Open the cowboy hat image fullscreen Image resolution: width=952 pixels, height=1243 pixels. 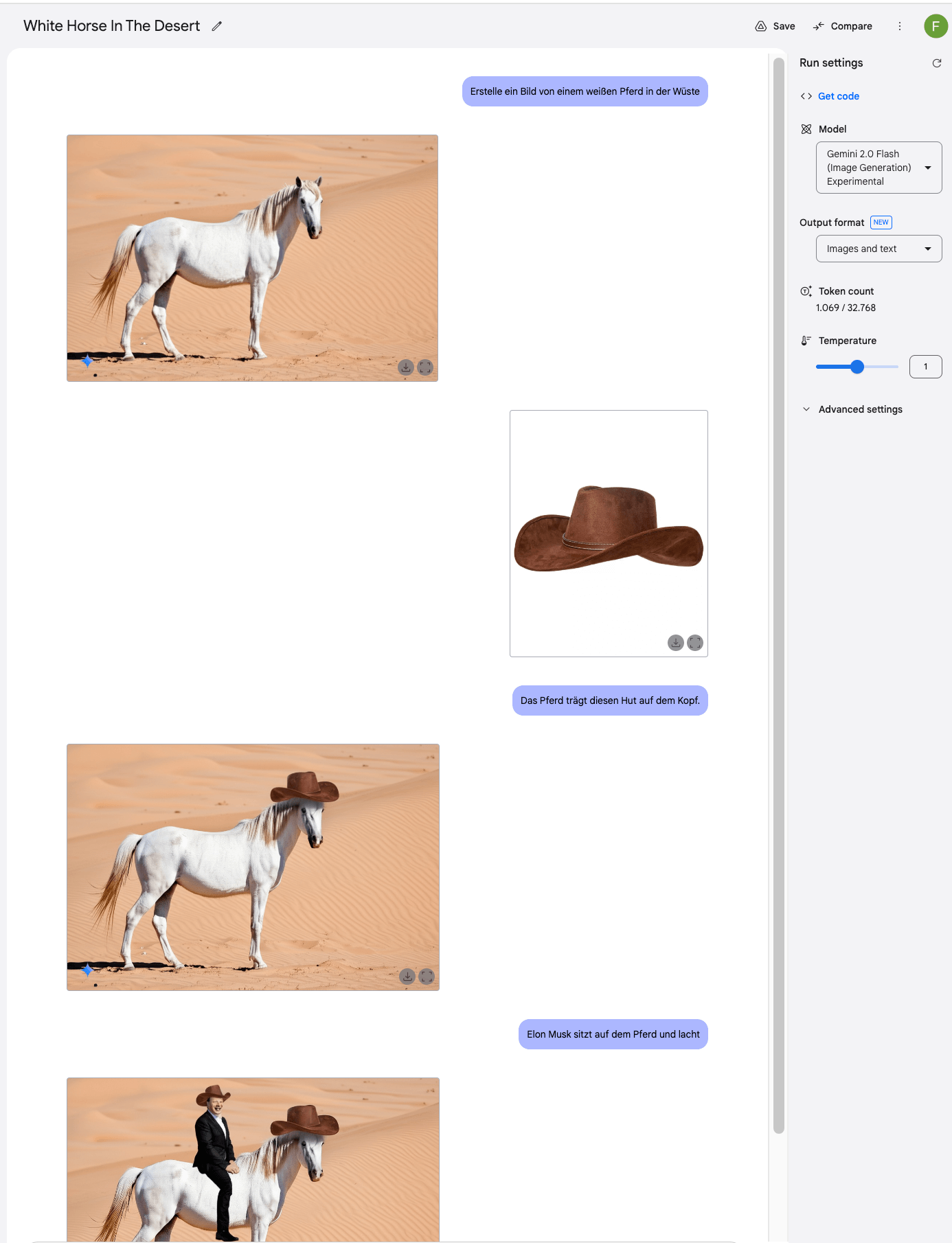[695, 643]
